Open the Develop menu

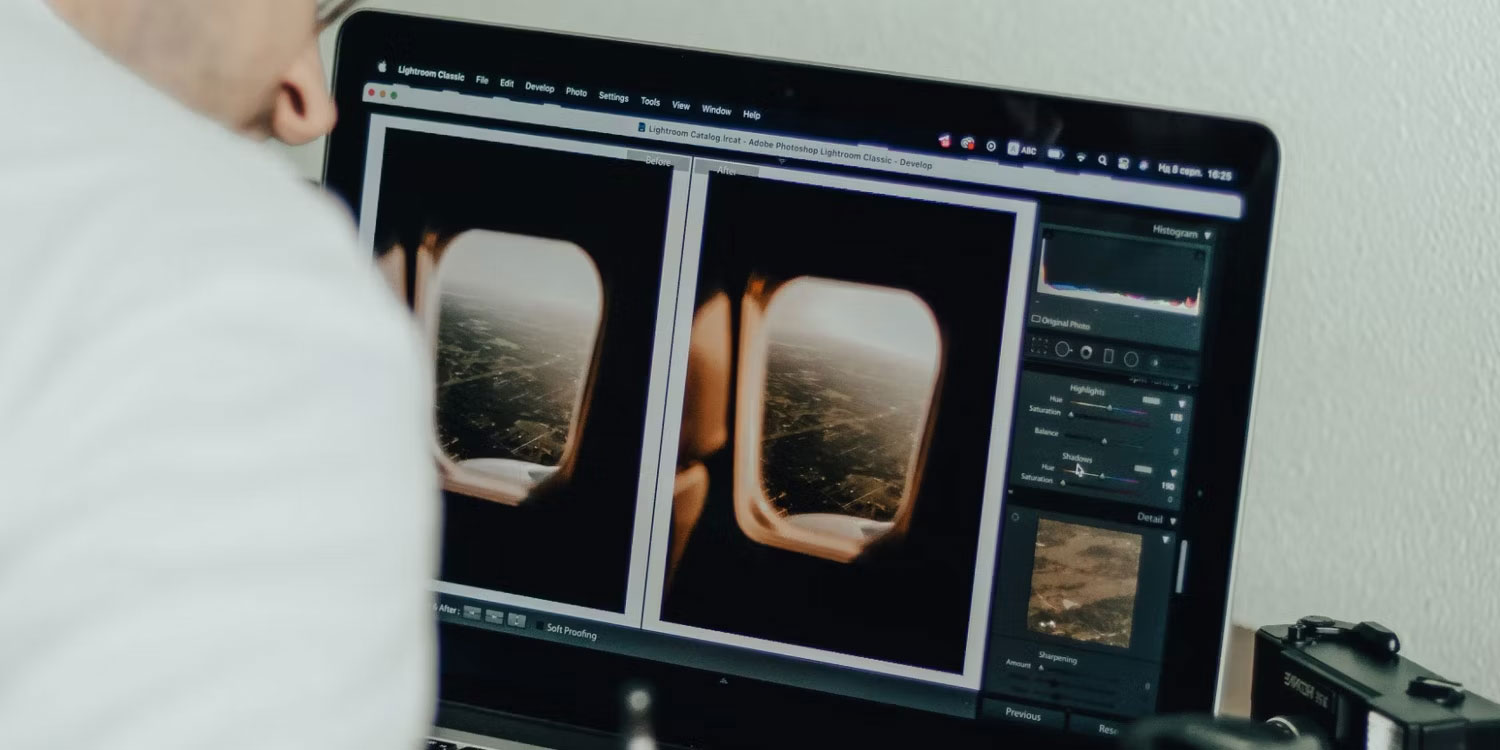540,87
